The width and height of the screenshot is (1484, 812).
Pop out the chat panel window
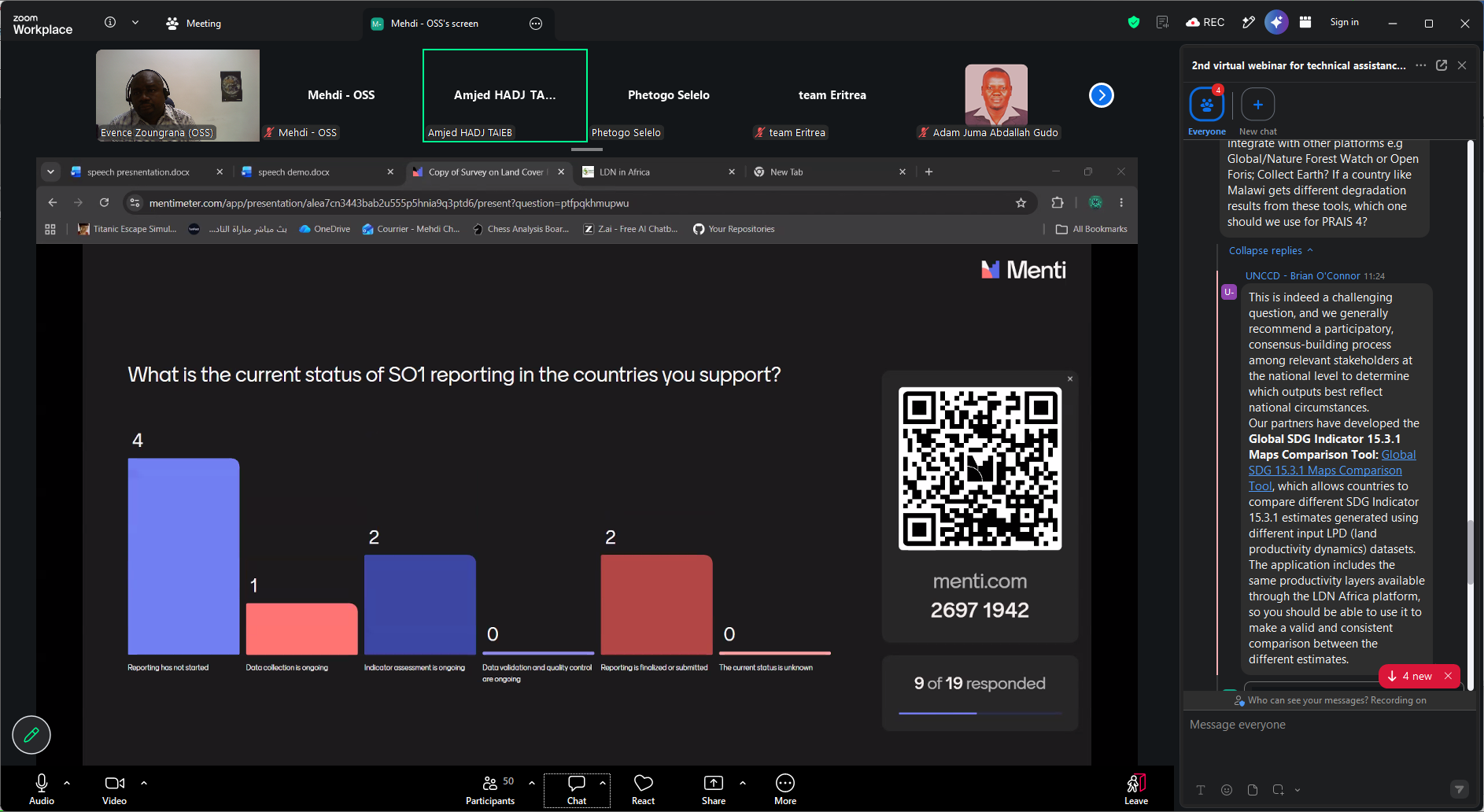[x=1442, y=65]
